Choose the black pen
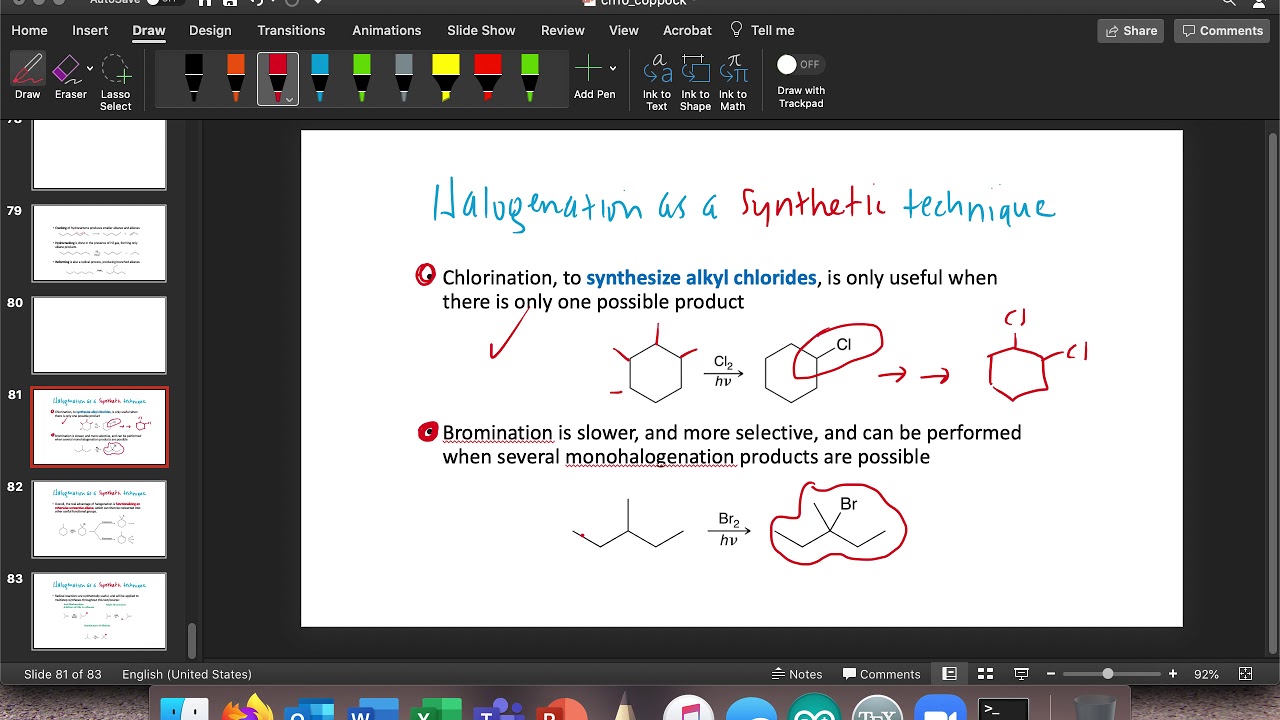1280x720 pixels. point(194,78)
